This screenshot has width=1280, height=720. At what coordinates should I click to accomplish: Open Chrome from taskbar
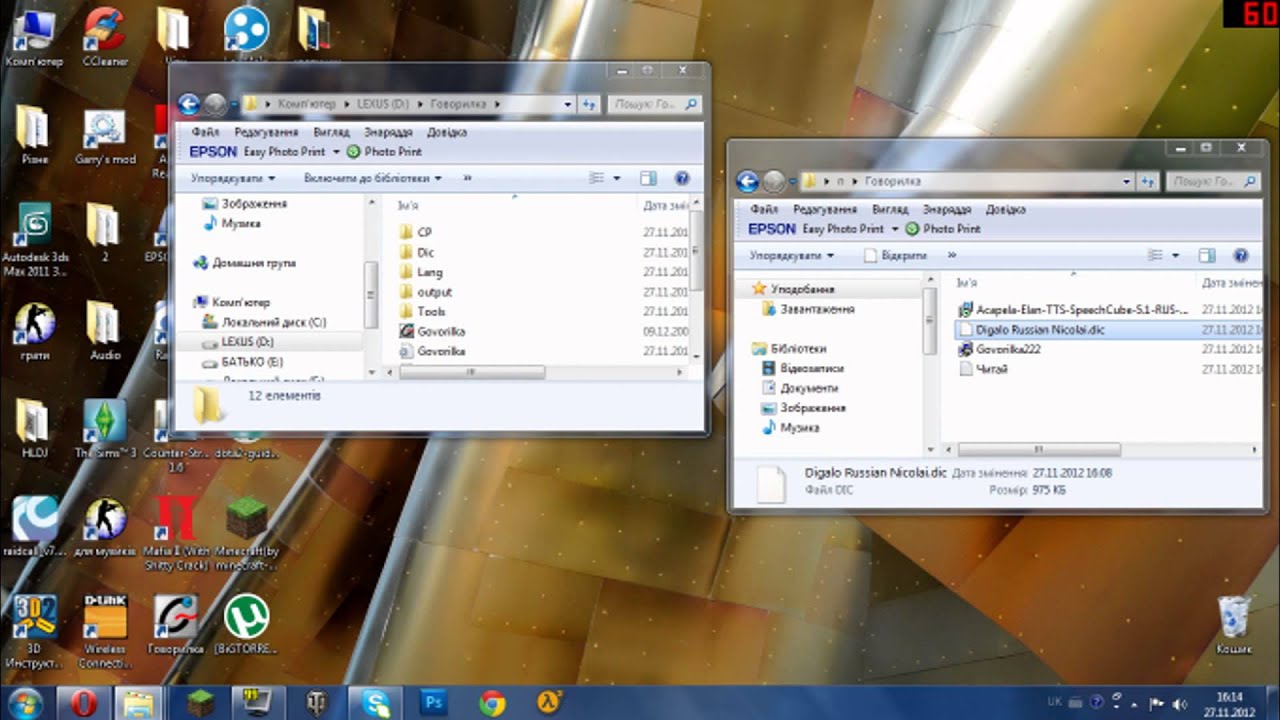[492, 703]
